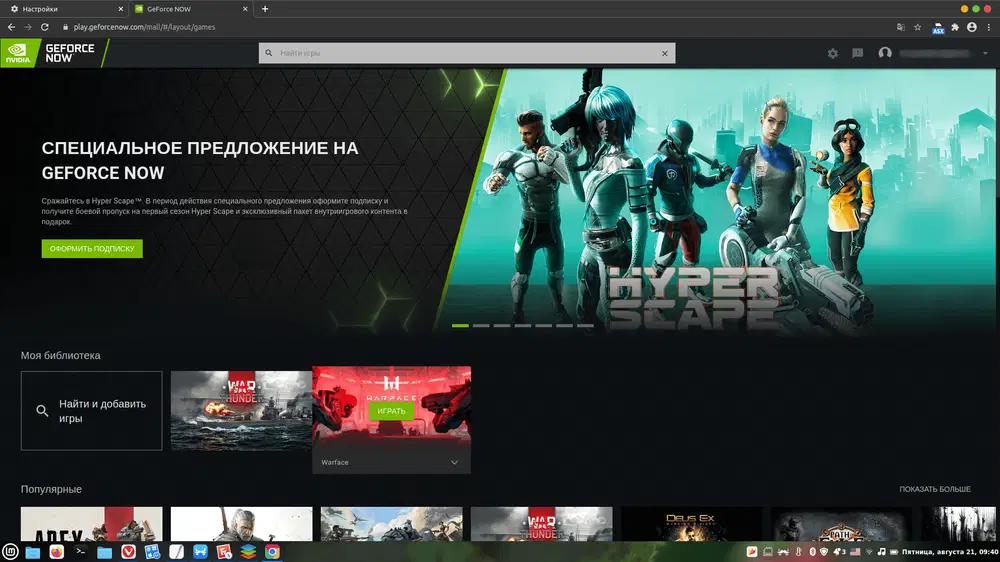Open the Chrome profile icon

click(971, 27)
